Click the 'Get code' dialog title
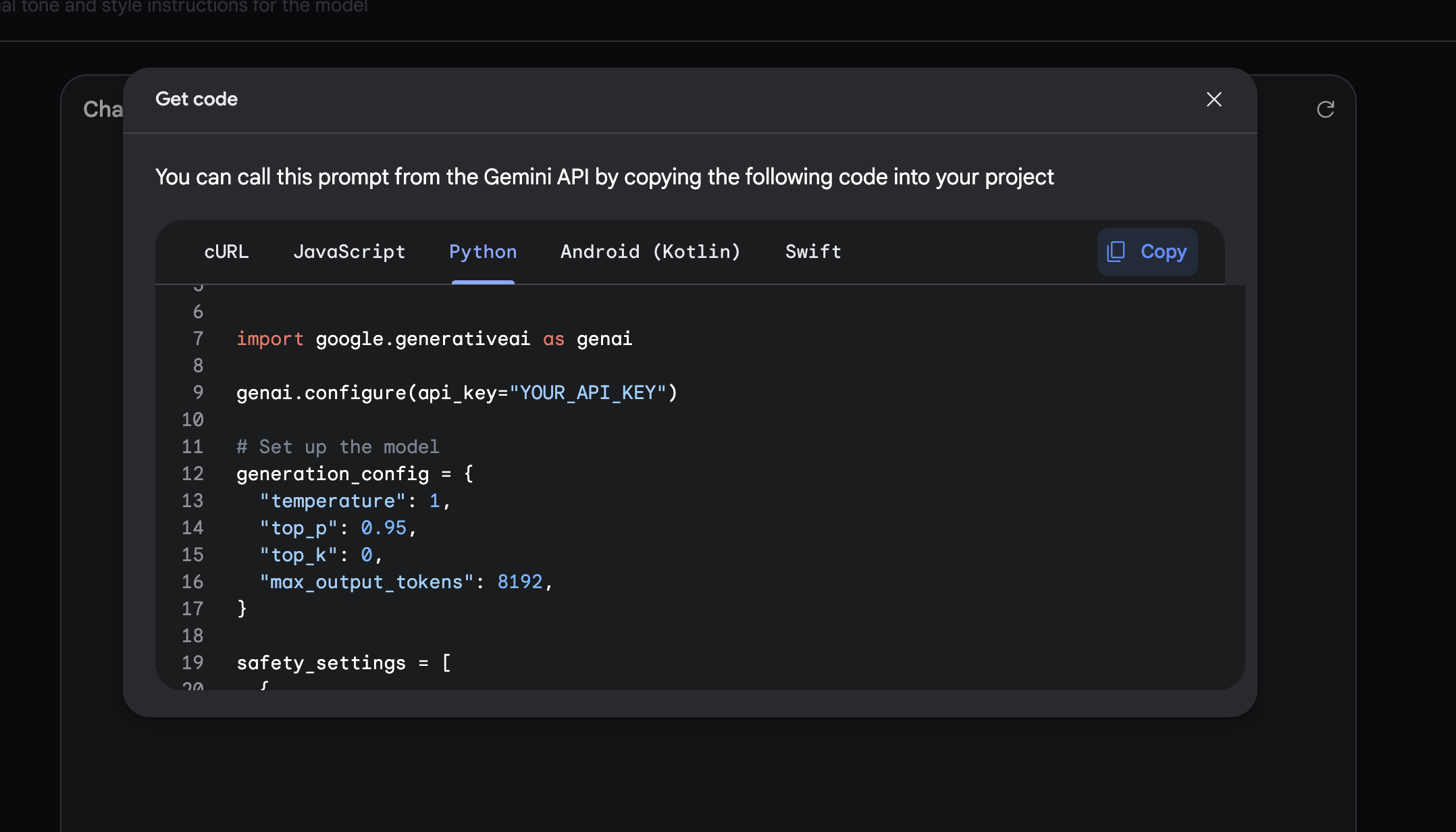Screen dimensions: 1456x832 197,99
